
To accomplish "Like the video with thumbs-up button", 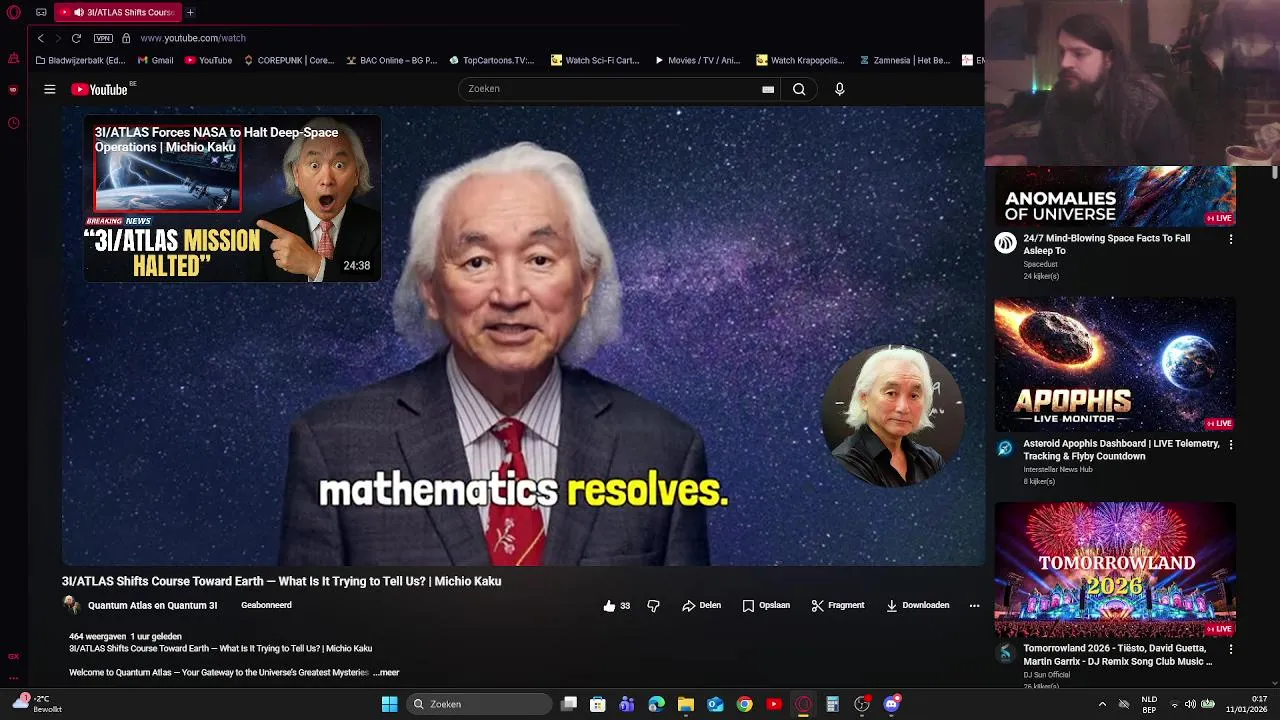I will point(617,605).
